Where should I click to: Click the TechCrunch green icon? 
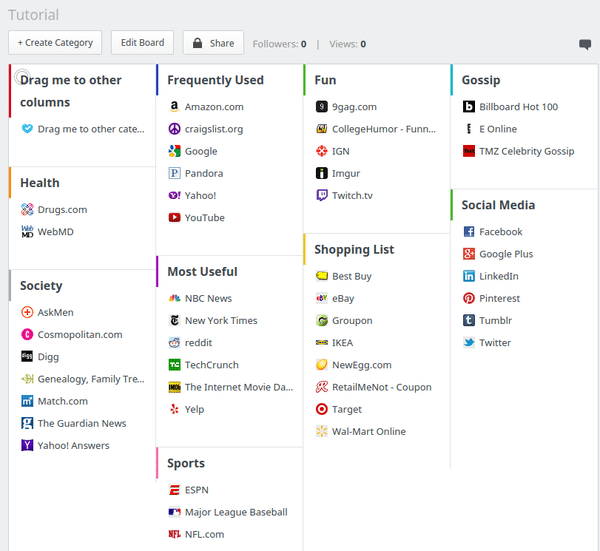[174, 365]
